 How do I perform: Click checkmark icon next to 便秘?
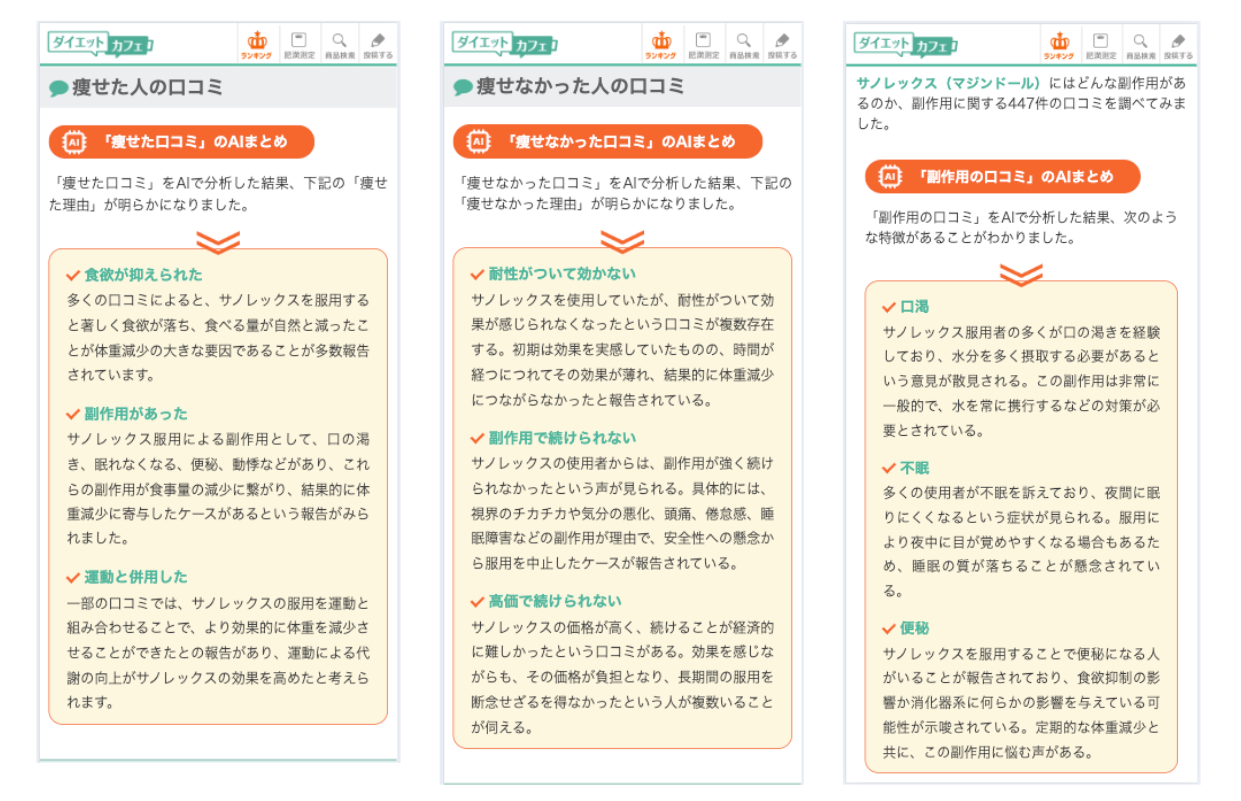coord(889,628)
